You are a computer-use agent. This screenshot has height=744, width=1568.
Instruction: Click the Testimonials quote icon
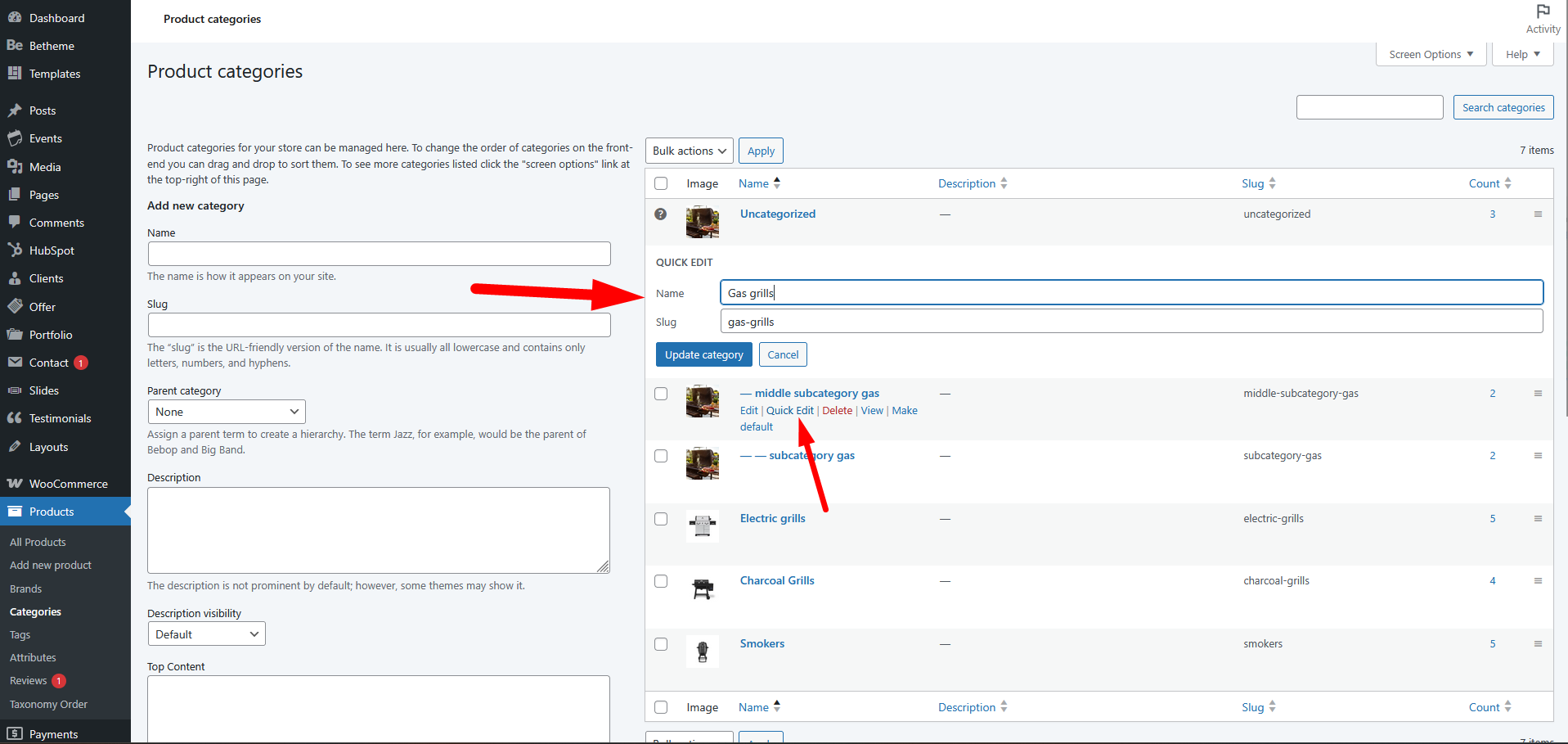pos(15,418)
